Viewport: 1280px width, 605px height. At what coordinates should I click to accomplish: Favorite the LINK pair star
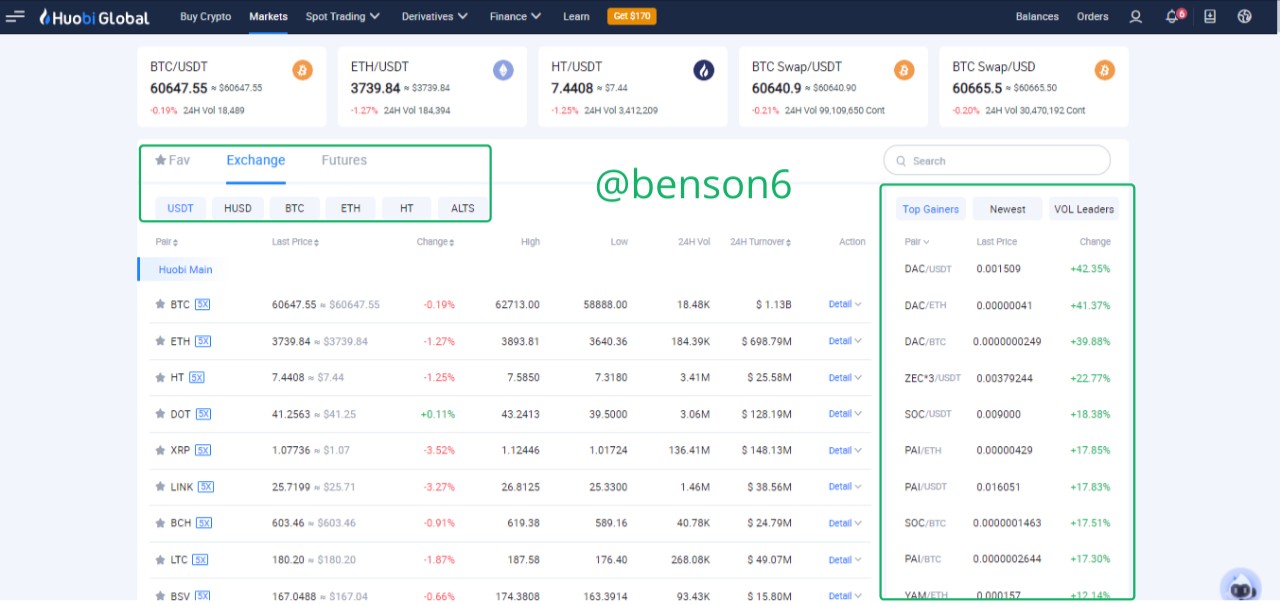click(x=160, y=487)
